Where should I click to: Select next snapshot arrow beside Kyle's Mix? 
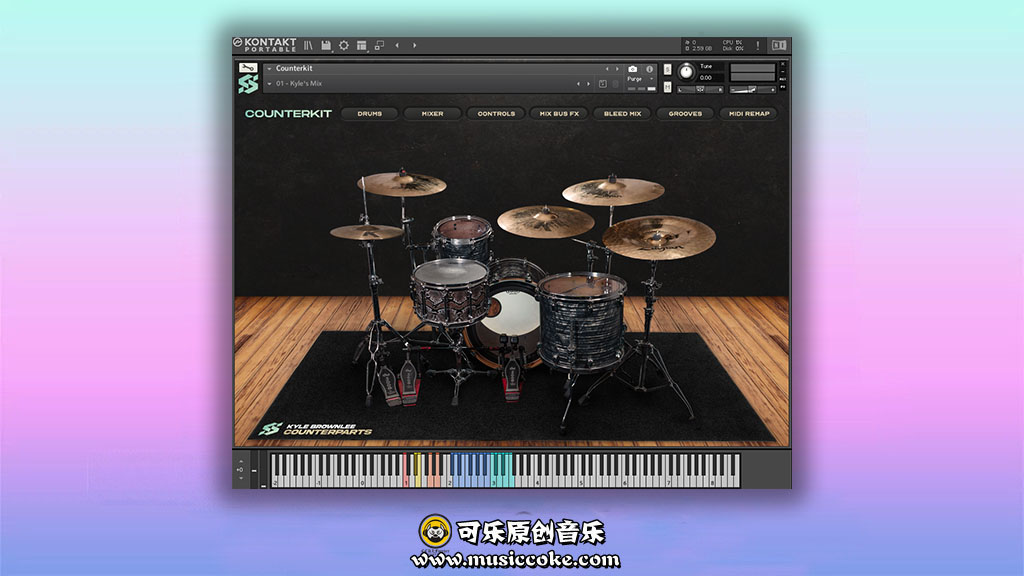click(x=588, y=84)
